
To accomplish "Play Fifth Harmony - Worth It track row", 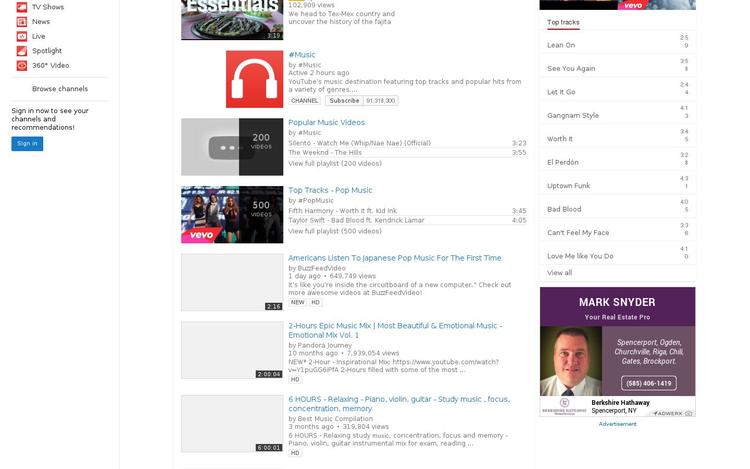I will 407,211.
